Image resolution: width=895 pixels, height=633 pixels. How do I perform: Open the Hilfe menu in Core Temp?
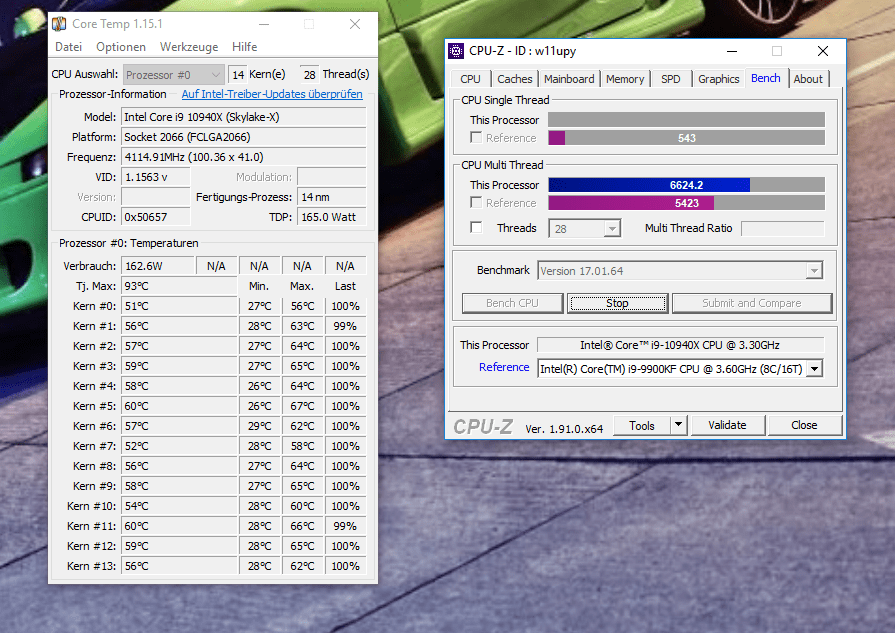tap(244, 47)
